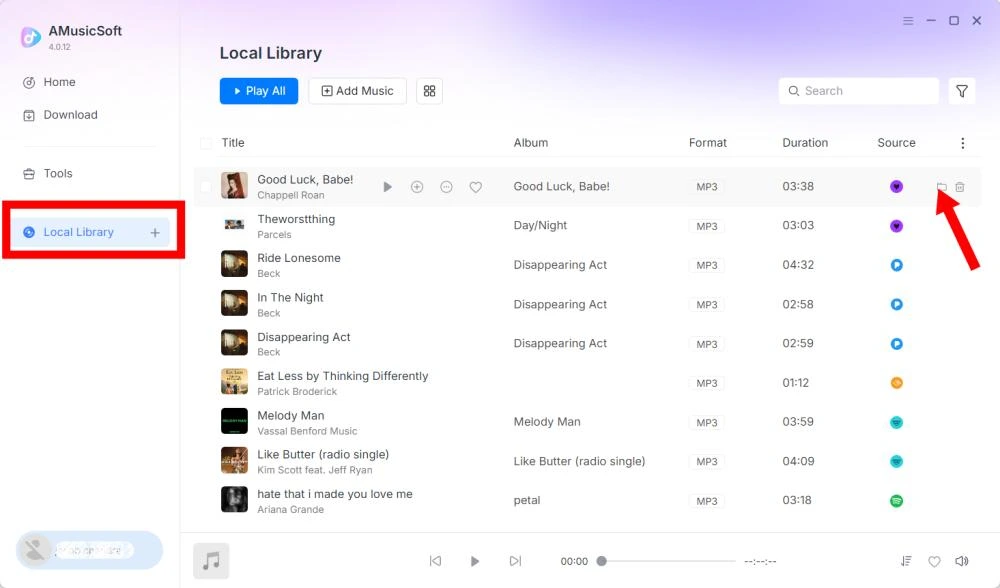Image resolution: width=1000 pixels, height=588 pixels.
Task: Click the Disappearing Act track's source icon
Action: [897, 344]
